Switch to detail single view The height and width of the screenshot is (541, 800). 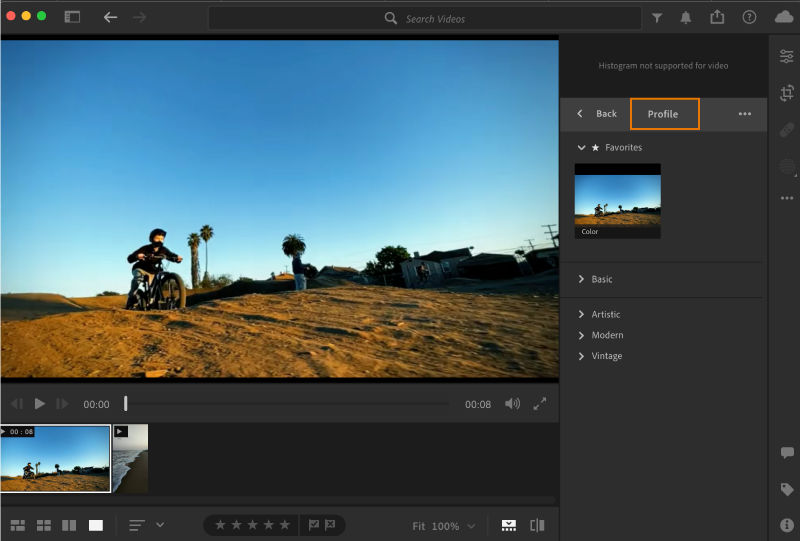pyautogui.click(x=95, y=525)
